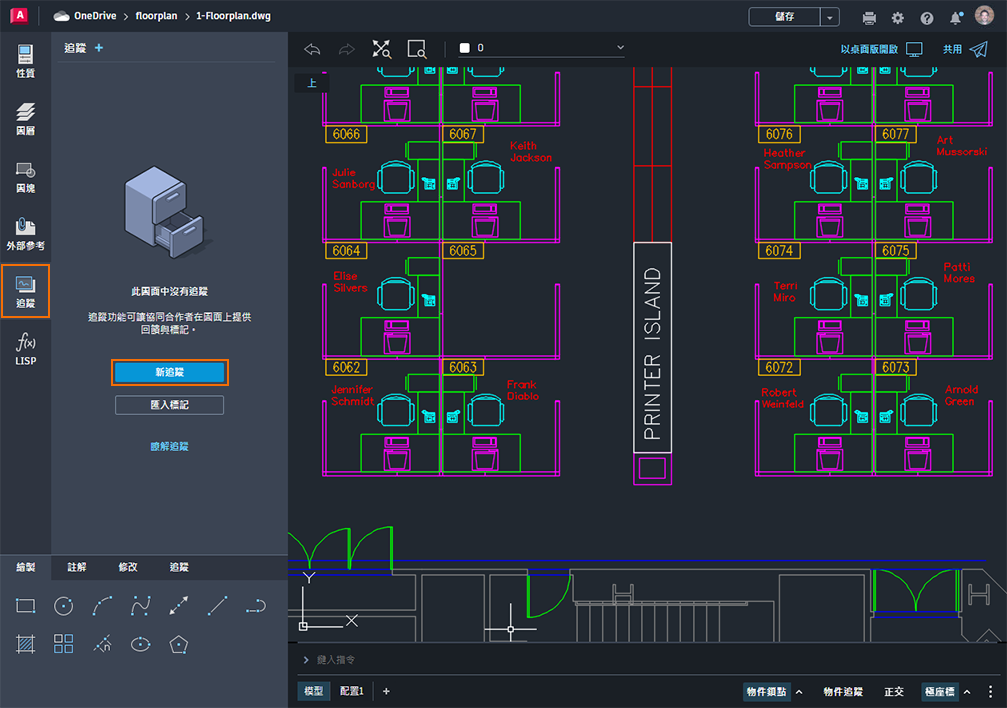This screenshot has height=708, width=1007.
Task: Select the Polyline draw tool
Action: click(256, 606)
